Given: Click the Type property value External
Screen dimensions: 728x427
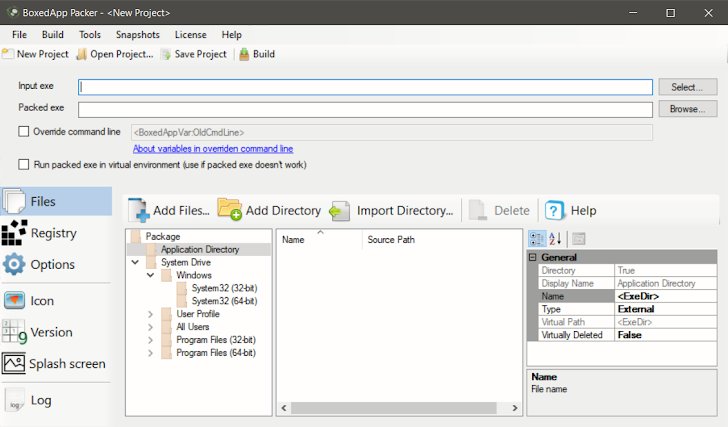Looking at the screenshot, I should pos(665,309).
